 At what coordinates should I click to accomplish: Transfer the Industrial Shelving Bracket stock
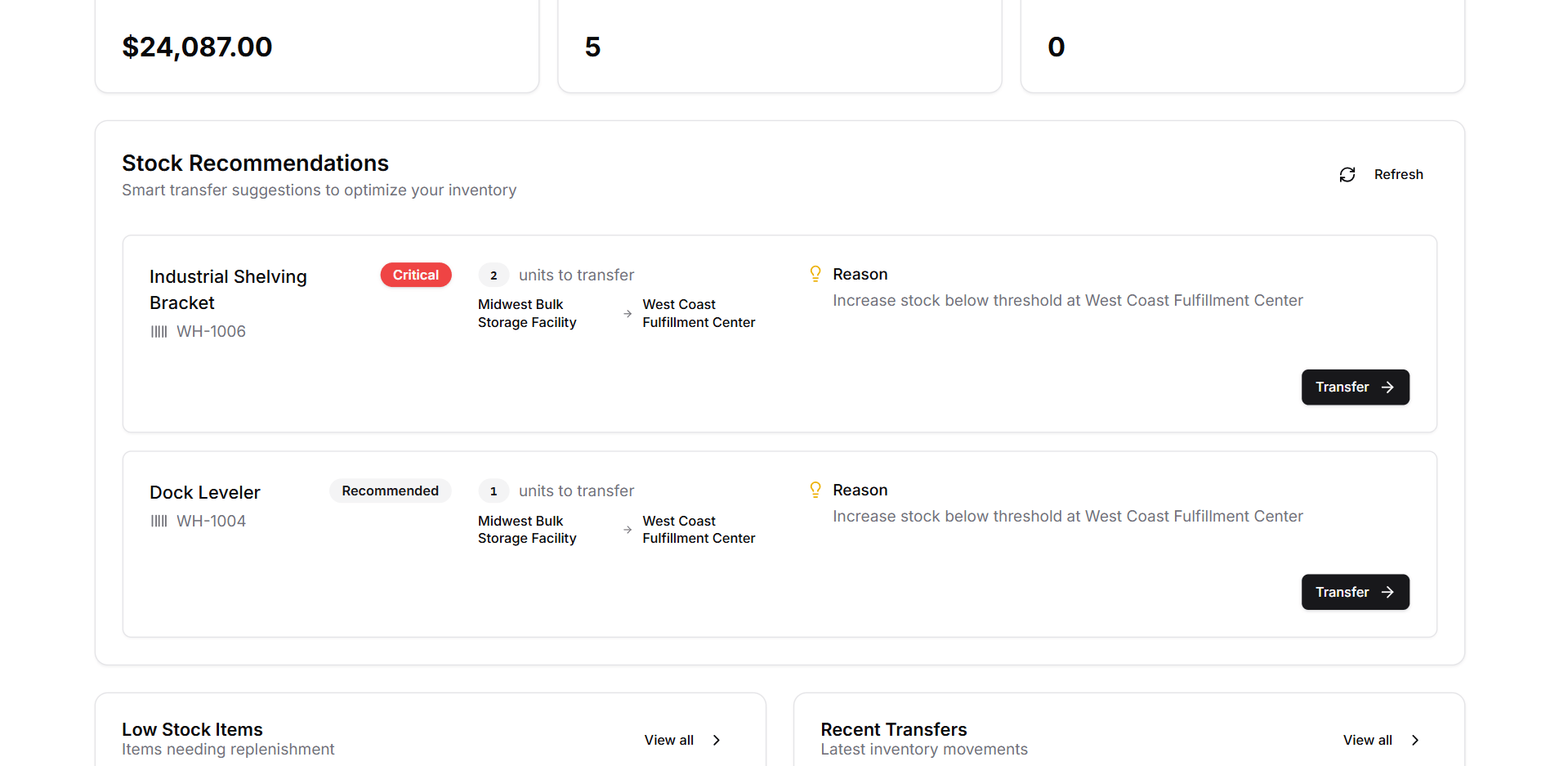[1355, 387]
